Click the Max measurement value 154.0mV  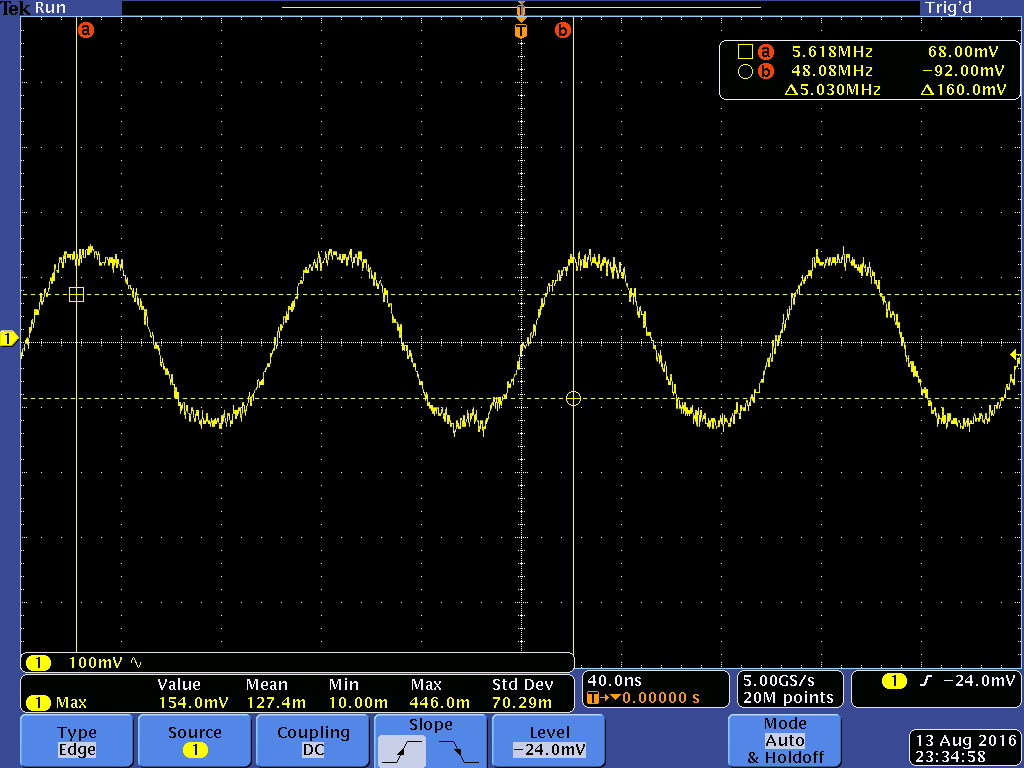coord(193,703)
